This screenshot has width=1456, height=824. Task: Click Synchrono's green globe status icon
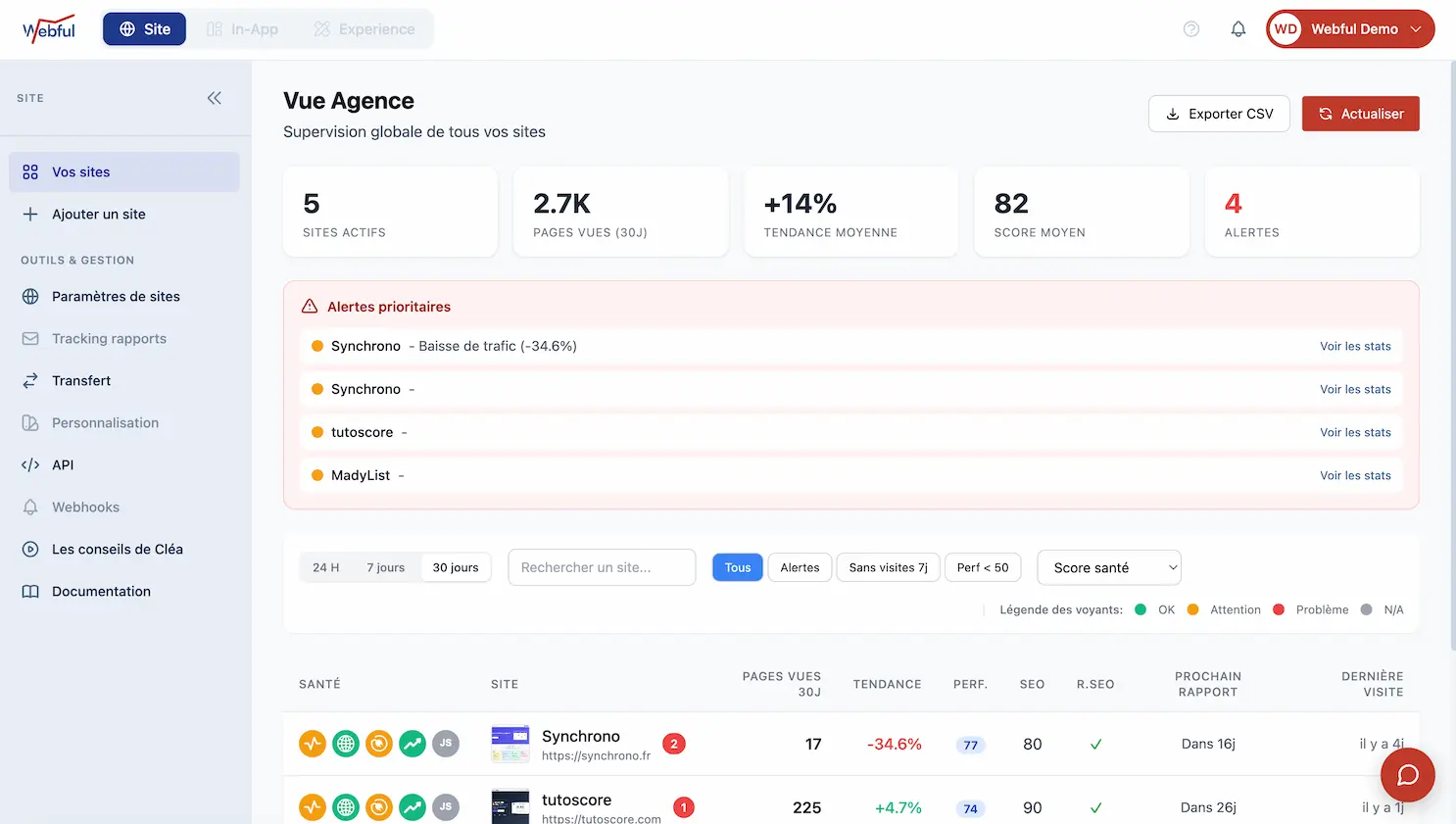[346, 744]
